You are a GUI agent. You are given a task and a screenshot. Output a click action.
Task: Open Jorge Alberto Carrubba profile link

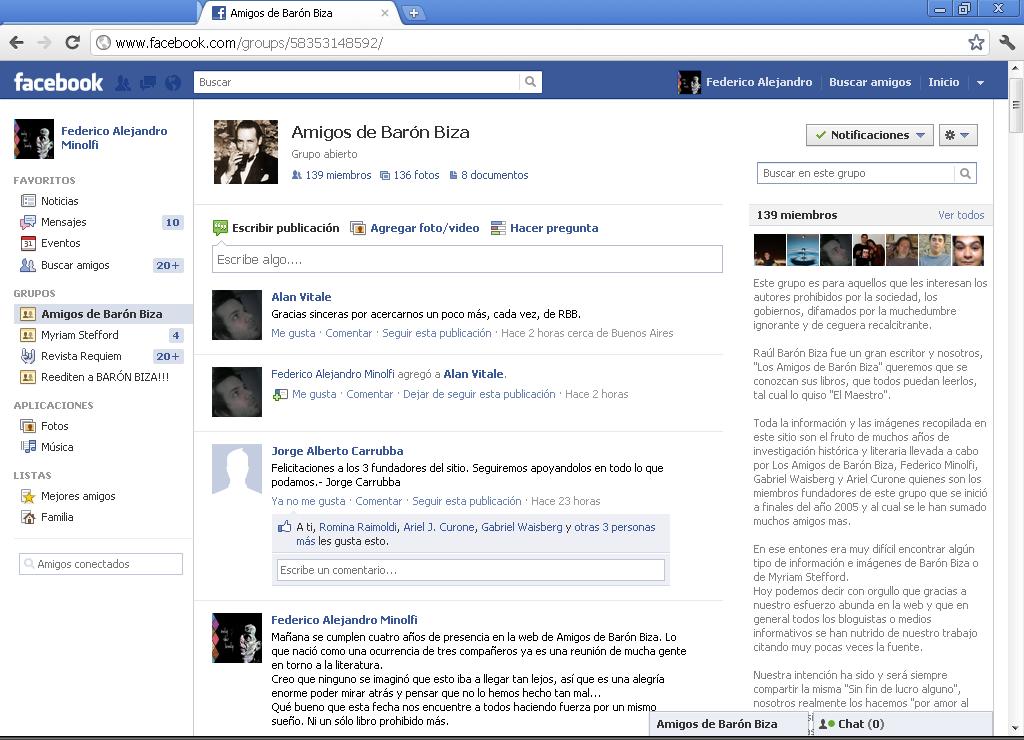click(337, 451)
